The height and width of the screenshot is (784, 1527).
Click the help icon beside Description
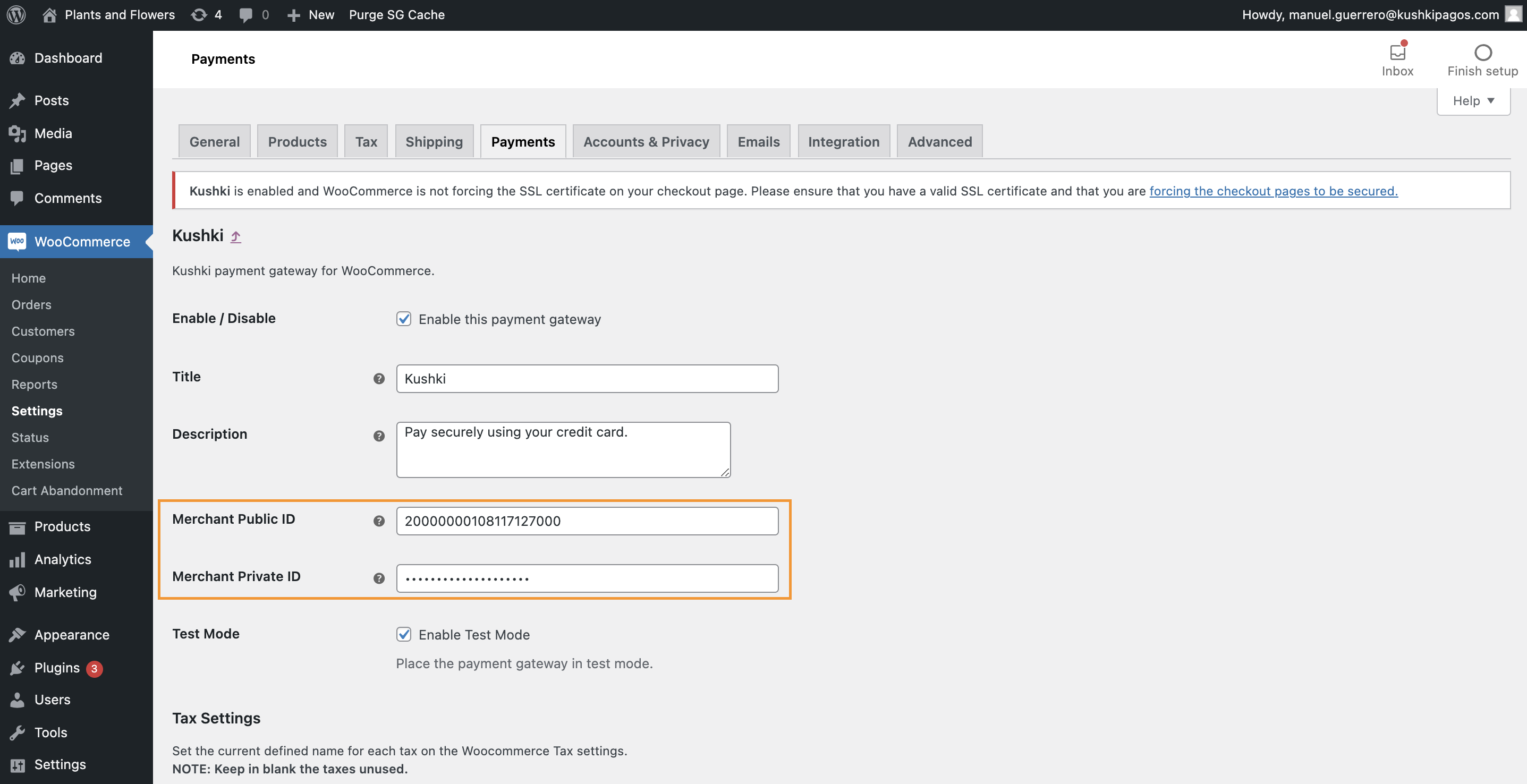click(379, 436)
